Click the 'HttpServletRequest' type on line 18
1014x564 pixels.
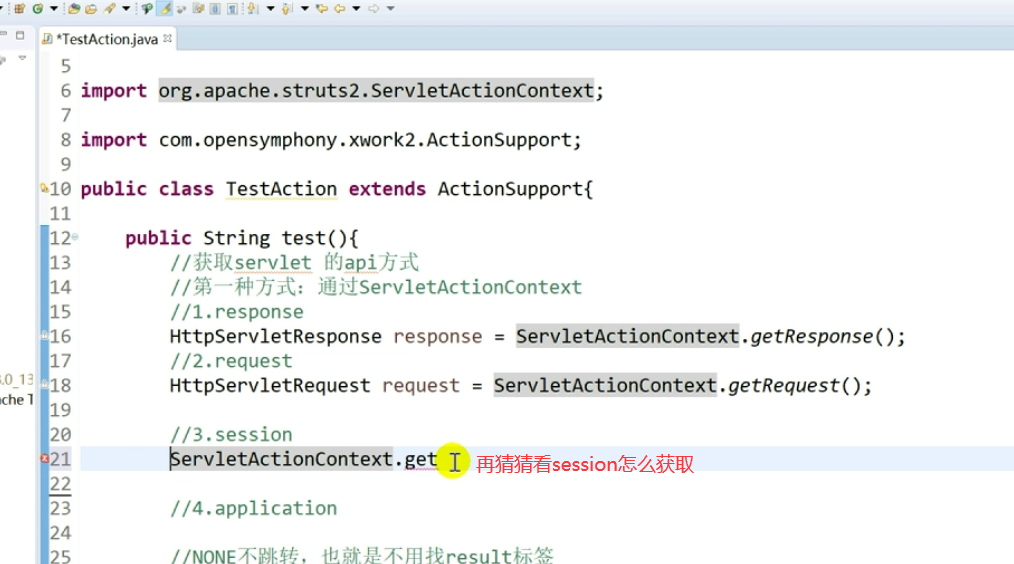pos(270,385)
